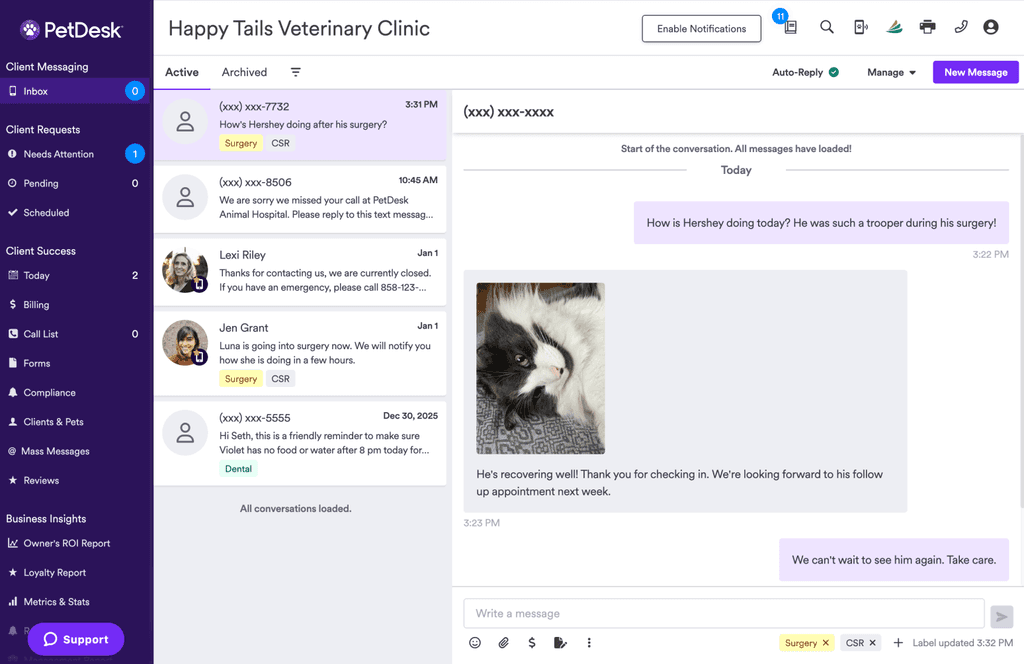1024x664 pixels.
Task: Click the New Message button
Action: click(975, 72)
